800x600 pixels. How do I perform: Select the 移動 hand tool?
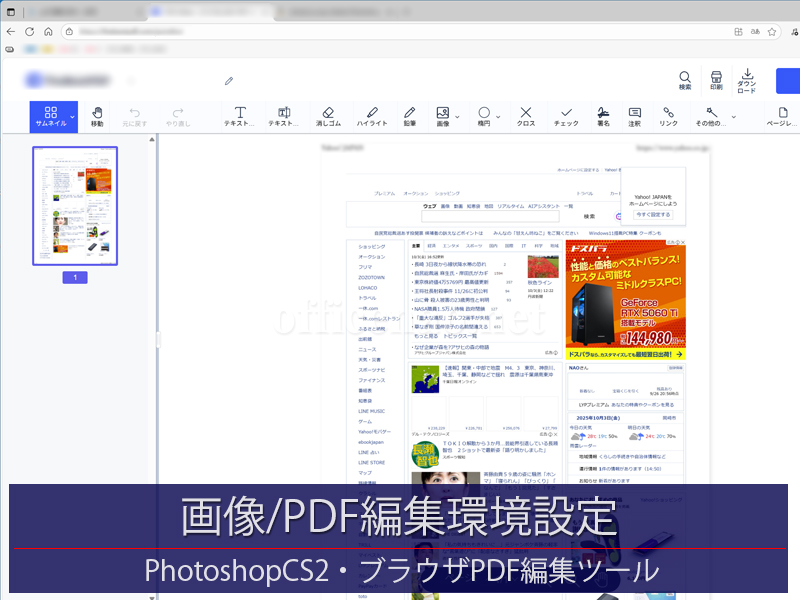[97, 116]
